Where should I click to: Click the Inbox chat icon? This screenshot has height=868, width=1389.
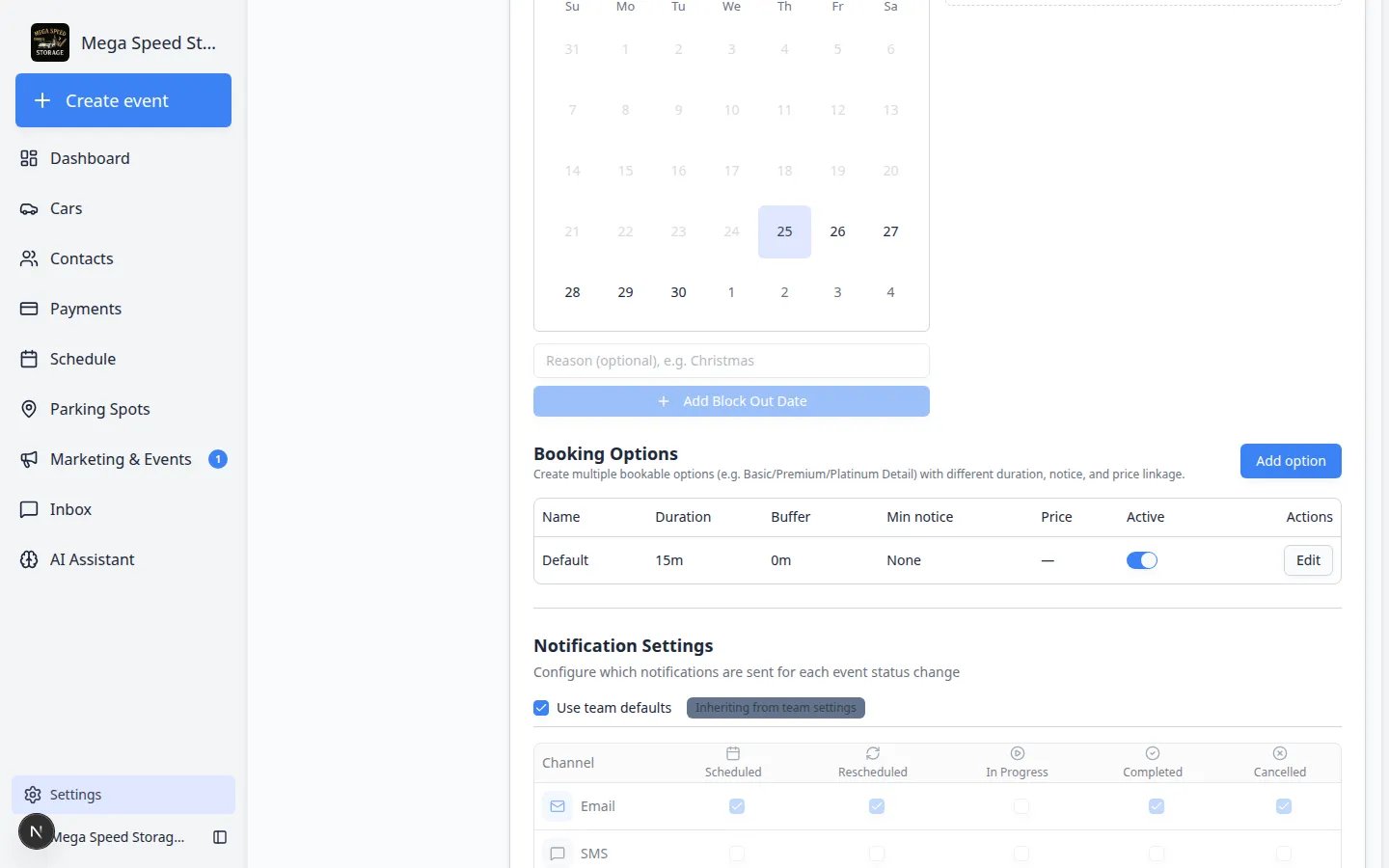click(29, 509)
